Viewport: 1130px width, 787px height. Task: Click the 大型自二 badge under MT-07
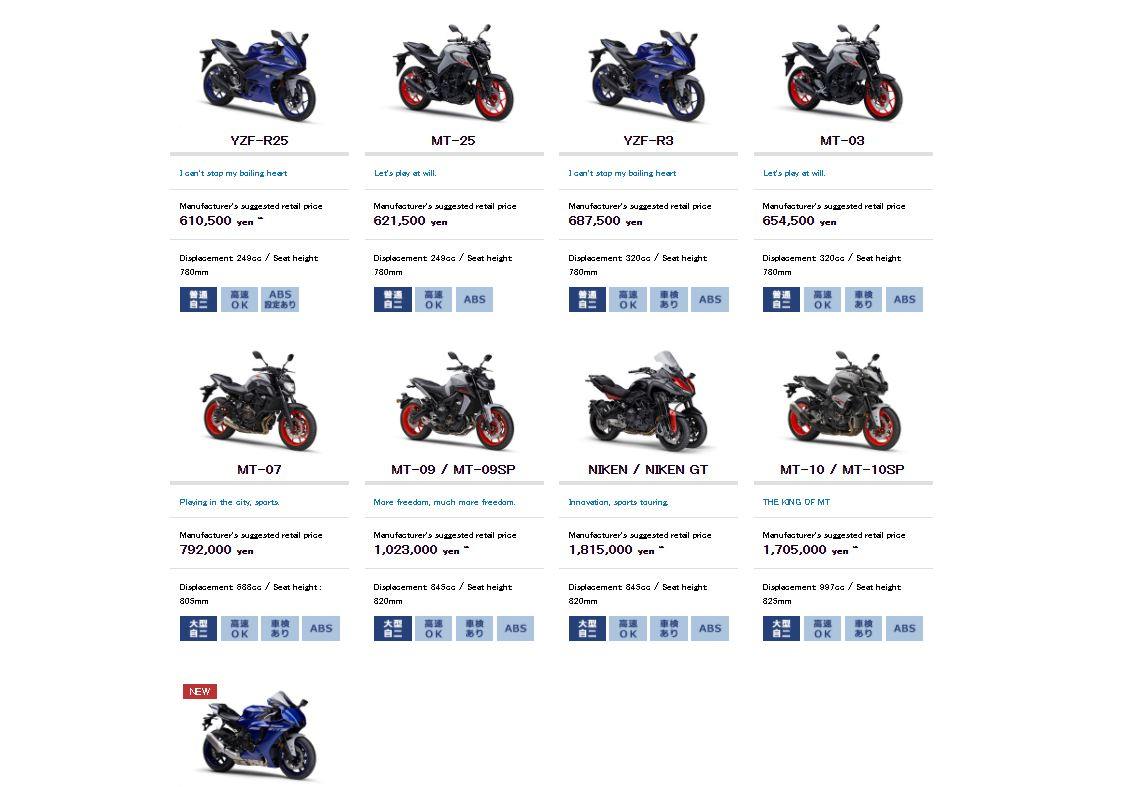pos(198,628)
